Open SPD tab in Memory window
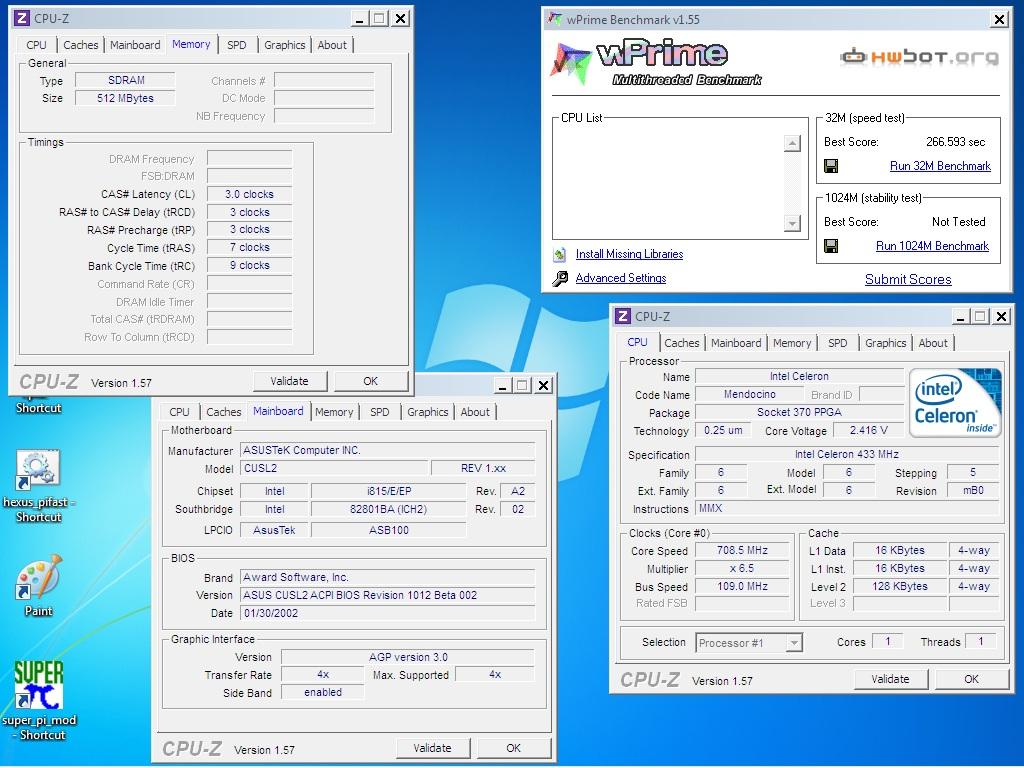The height and width of the screenshot is (768, 1024). pos(236,45)
